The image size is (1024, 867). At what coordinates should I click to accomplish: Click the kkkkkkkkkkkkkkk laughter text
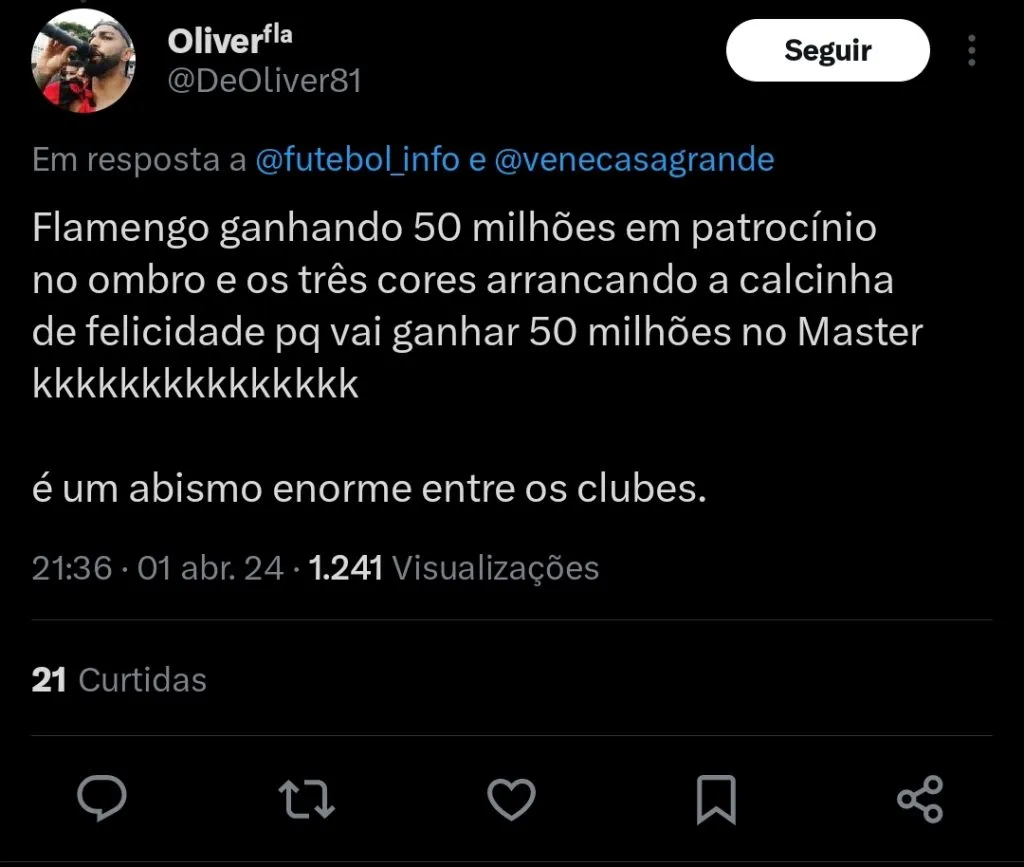tap(195, 384)
